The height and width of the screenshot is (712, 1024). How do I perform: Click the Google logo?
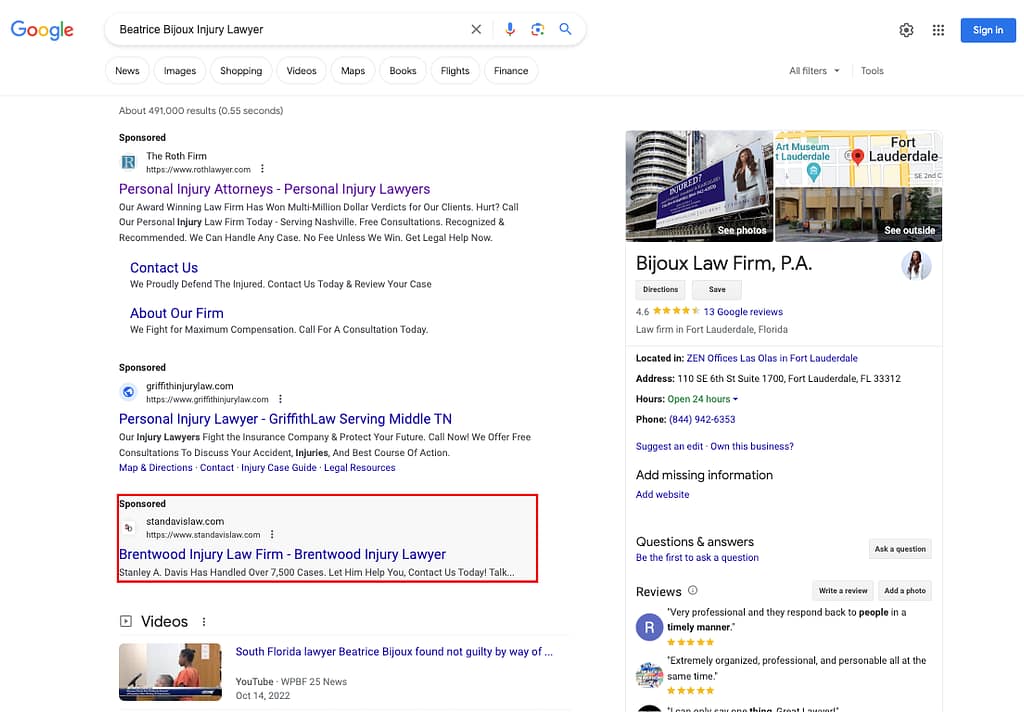tap(42, 30)
